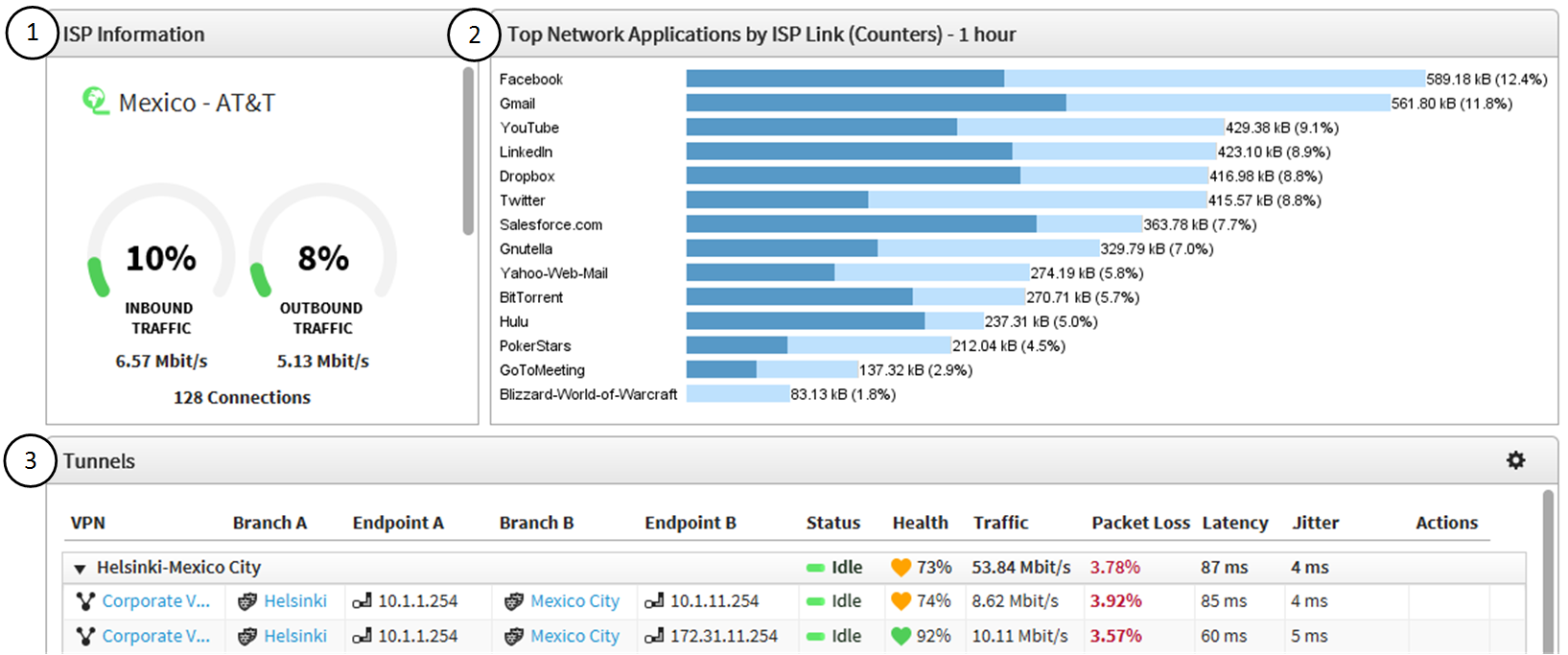Click the "GoToMeeting" application label
This screenshot has width=1568, height=655.
point(542,370)
